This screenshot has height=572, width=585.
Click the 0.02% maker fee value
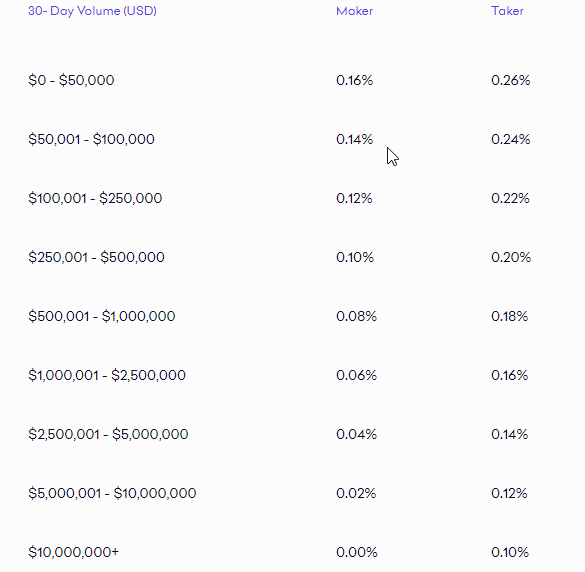tap(356, 493)
